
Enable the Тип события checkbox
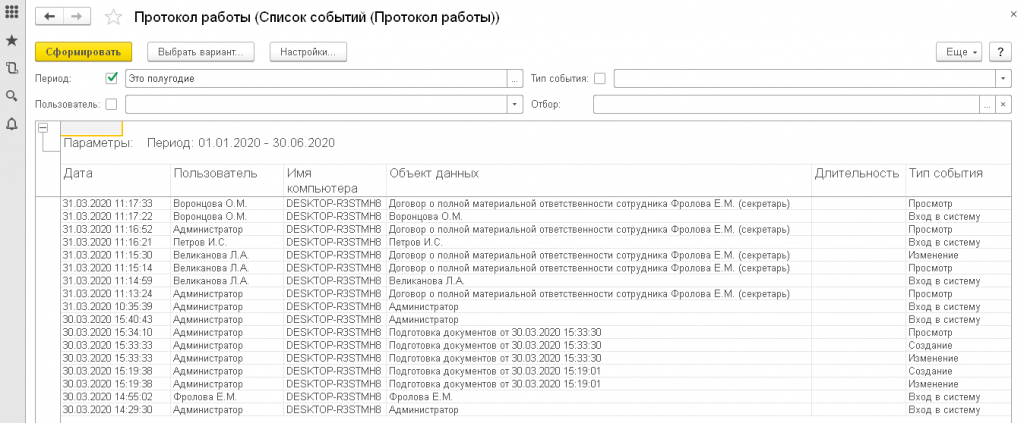click(600, 78)
